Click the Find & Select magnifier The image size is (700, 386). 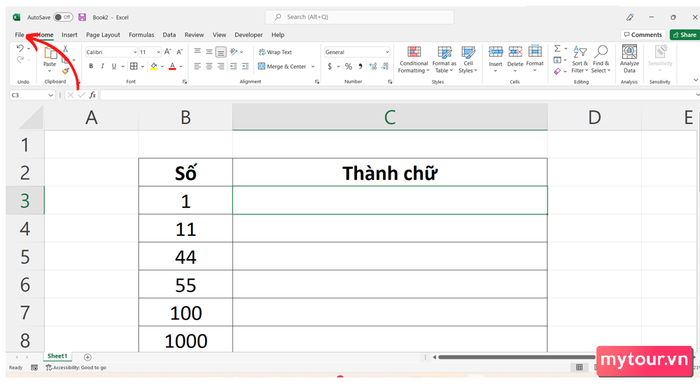(601, 52)
